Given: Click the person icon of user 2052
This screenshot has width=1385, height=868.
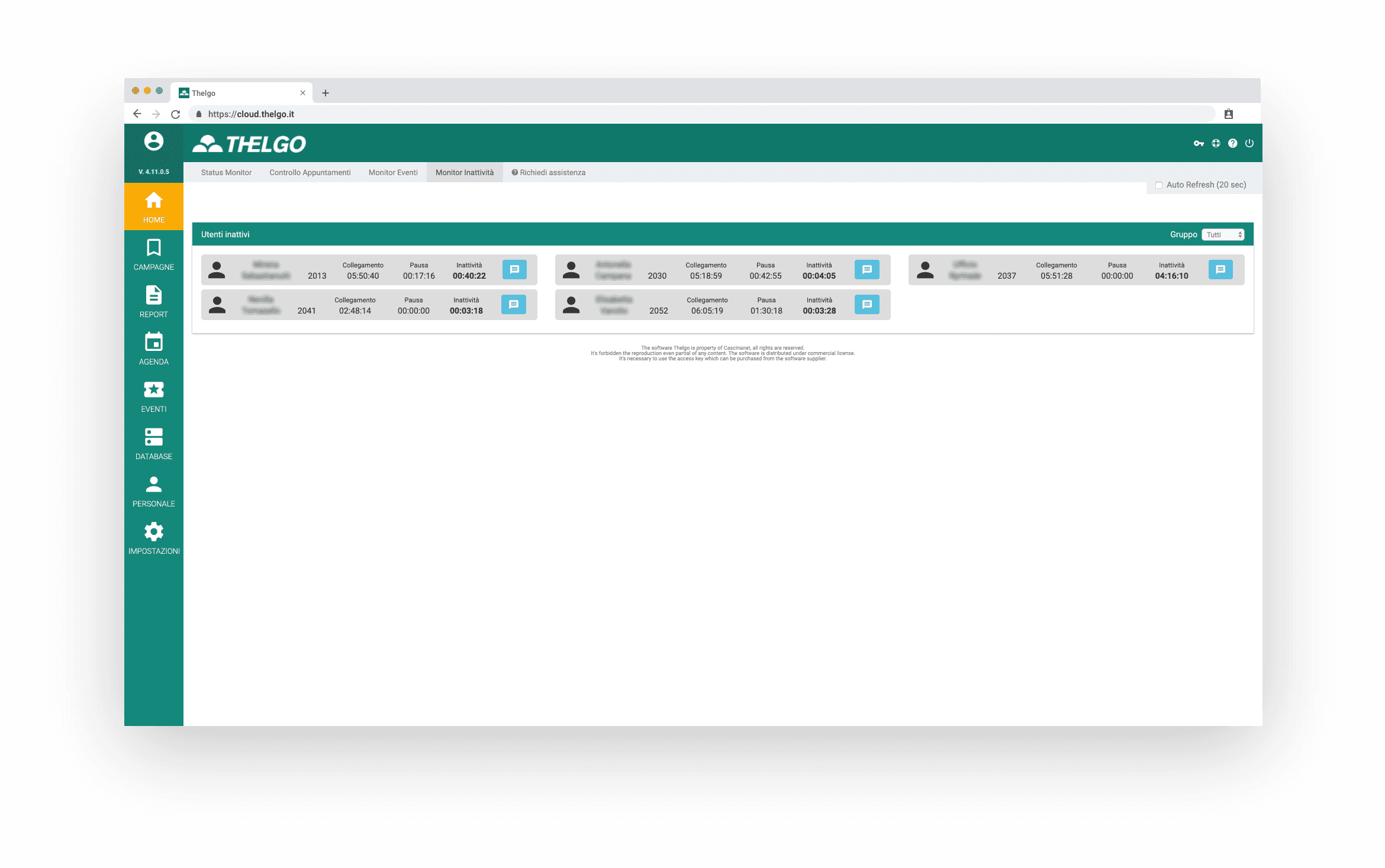Looking at the screenshot, I should click(x=571, y=305).
